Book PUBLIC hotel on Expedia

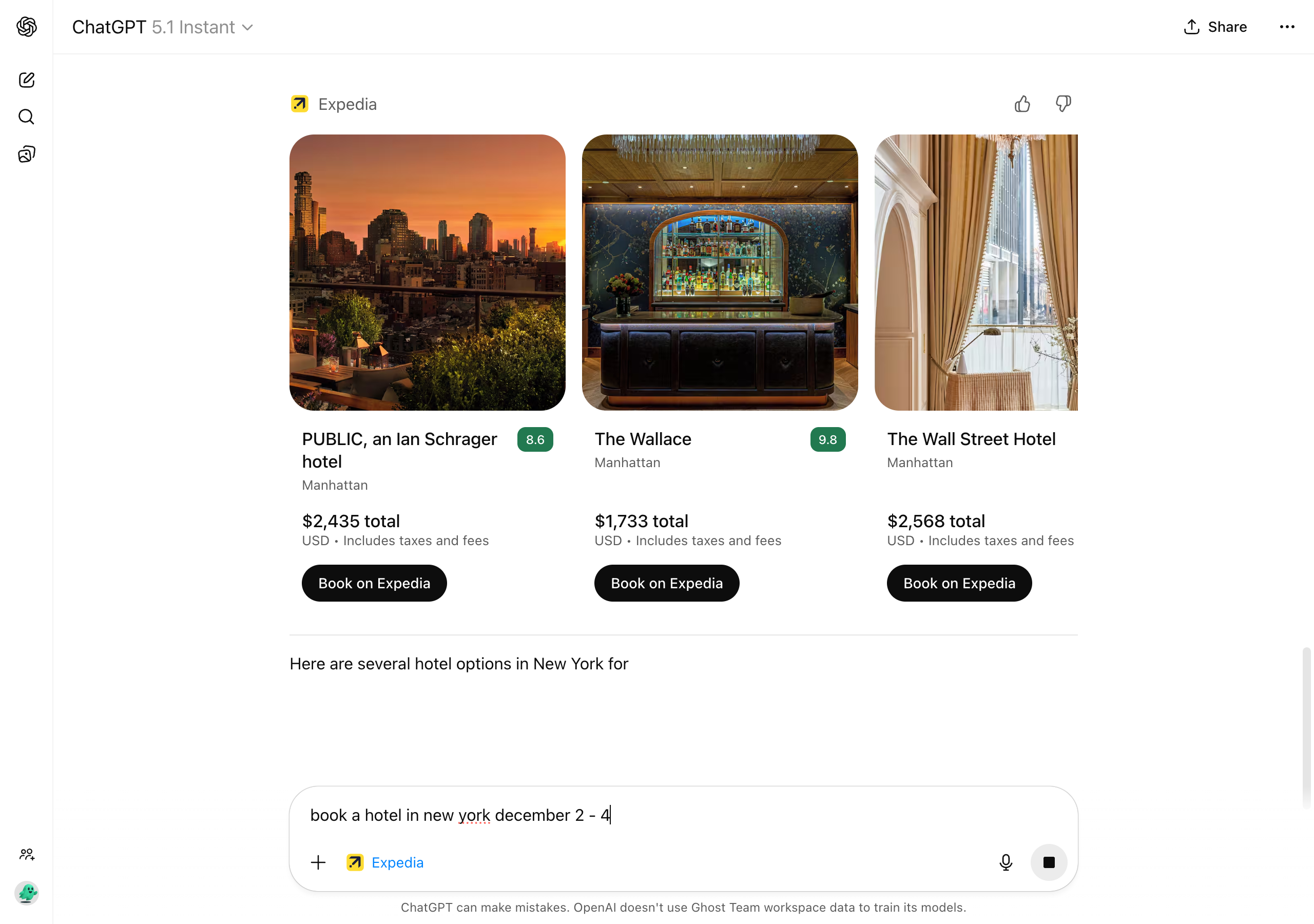[x=374, y=583]
